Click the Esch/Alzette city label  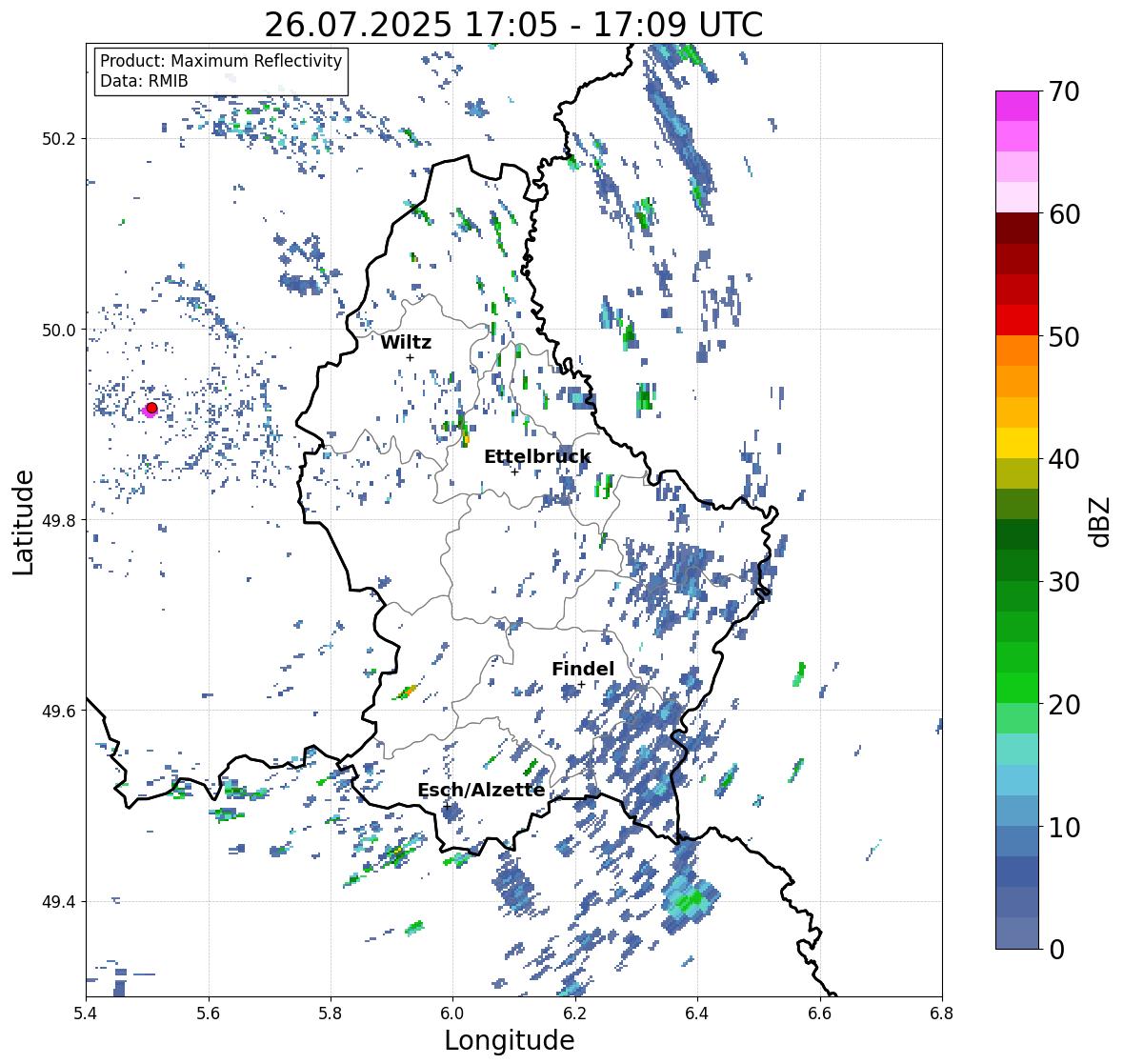pos(481,790)
